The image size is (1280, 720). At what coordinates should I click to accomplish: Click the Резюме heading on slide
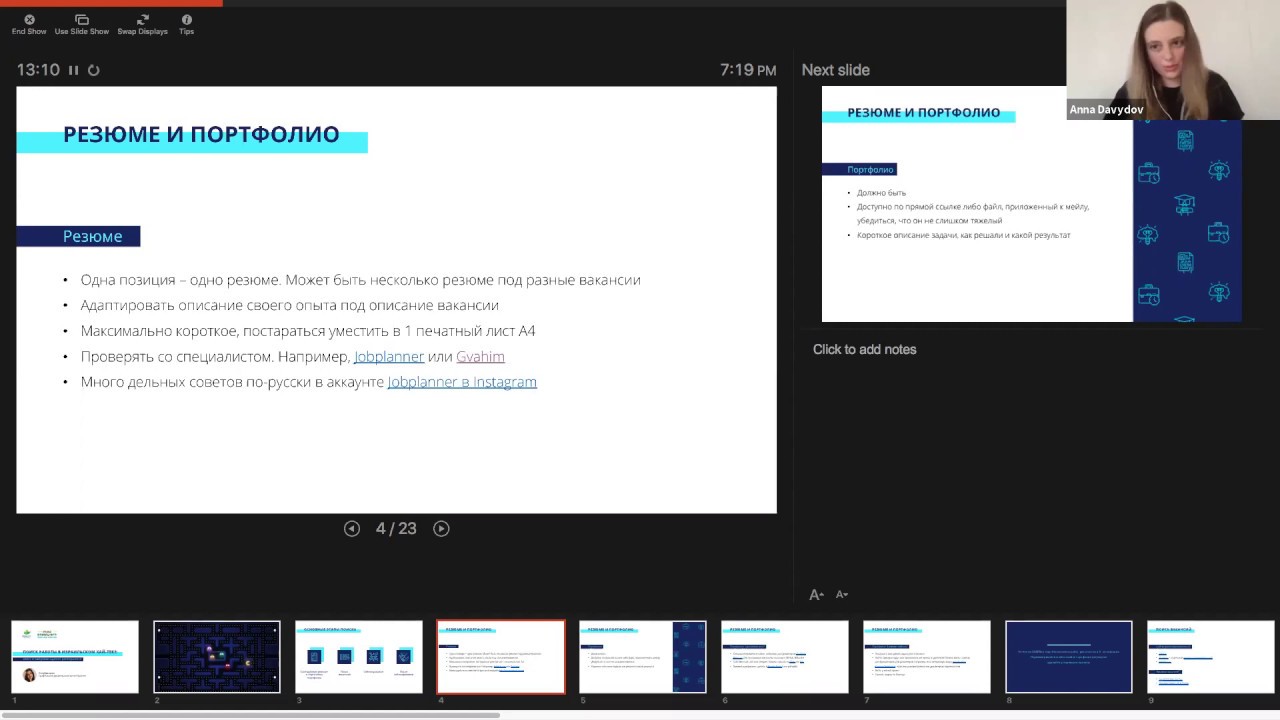tap(92, 236)
